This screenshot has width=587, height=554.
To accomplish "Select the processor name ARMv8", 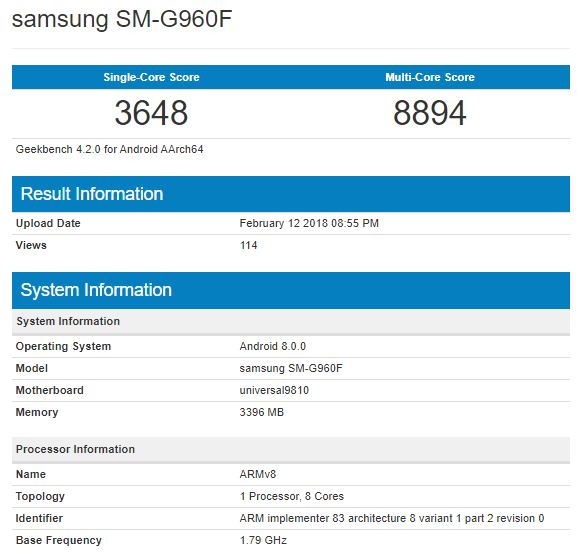I will pyautogui.click(x=258, y=474).
